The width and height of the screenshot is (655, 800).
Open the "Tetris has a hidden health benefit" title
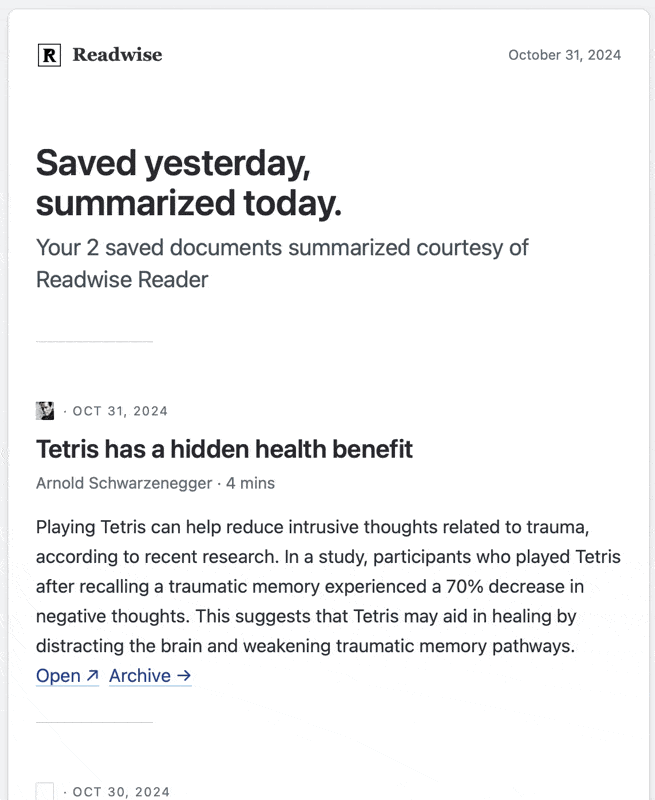(224, 449)
